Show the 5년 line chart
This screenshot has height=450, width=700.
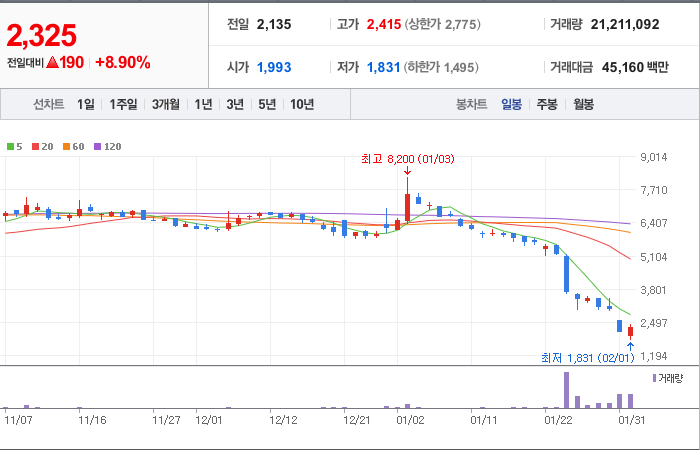[x=267, y=104]
